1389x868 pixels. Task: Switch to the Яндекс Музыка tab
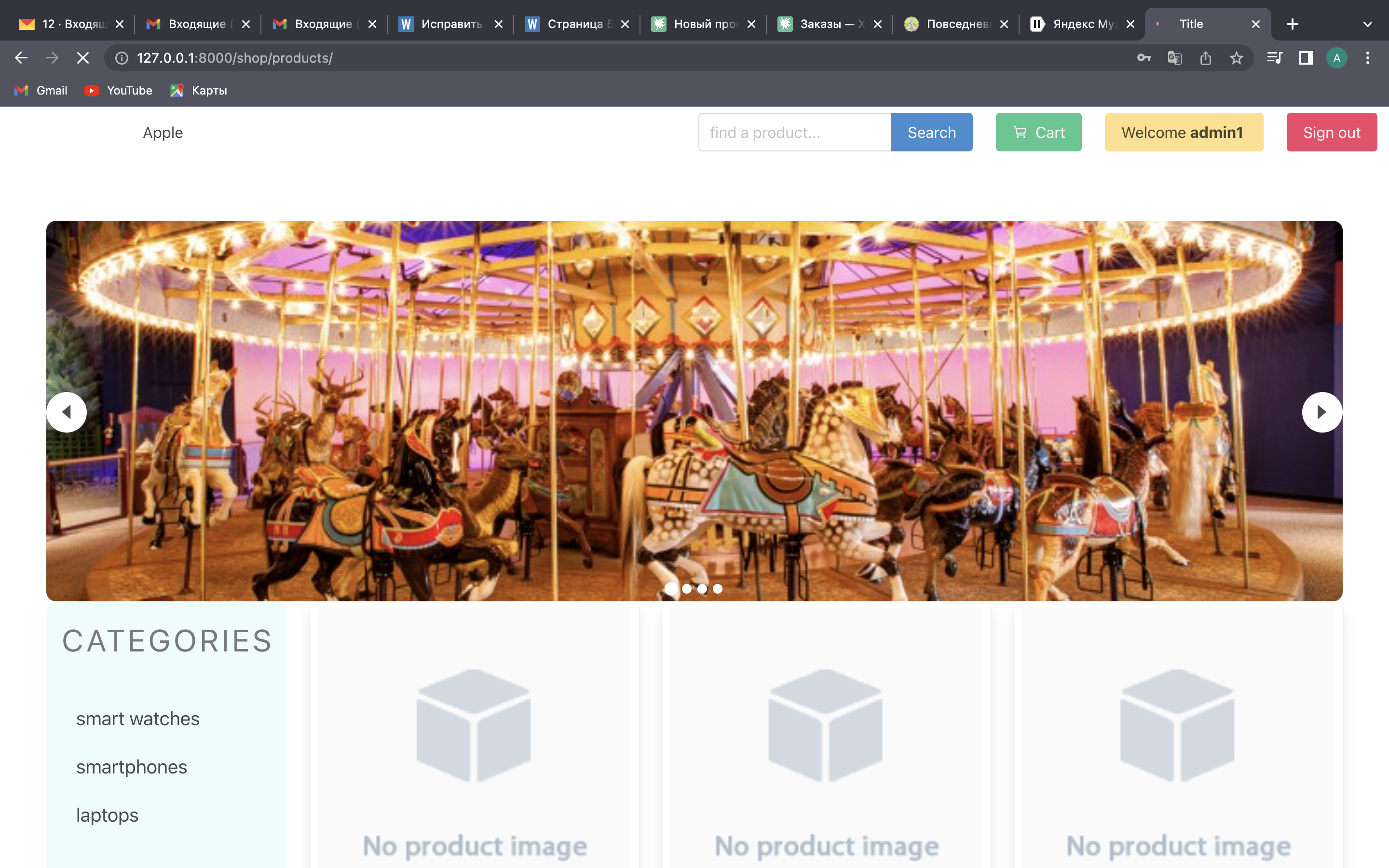pos(1082,24)
